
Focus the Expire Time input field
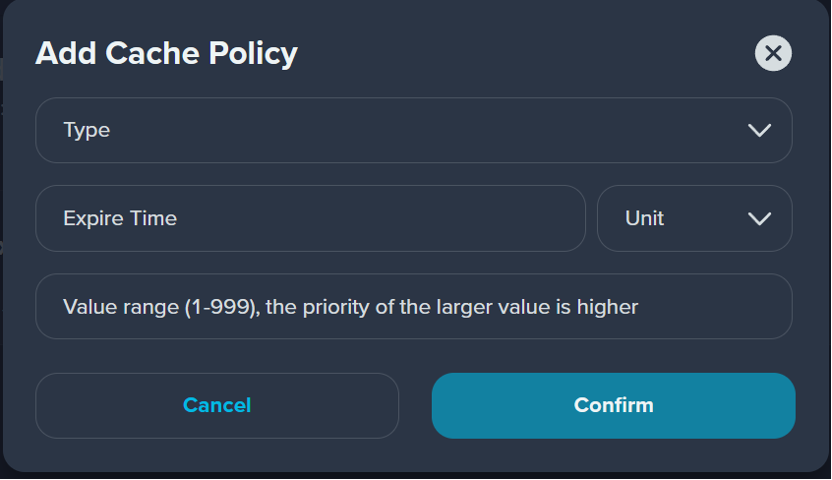(x=310, y=218)
